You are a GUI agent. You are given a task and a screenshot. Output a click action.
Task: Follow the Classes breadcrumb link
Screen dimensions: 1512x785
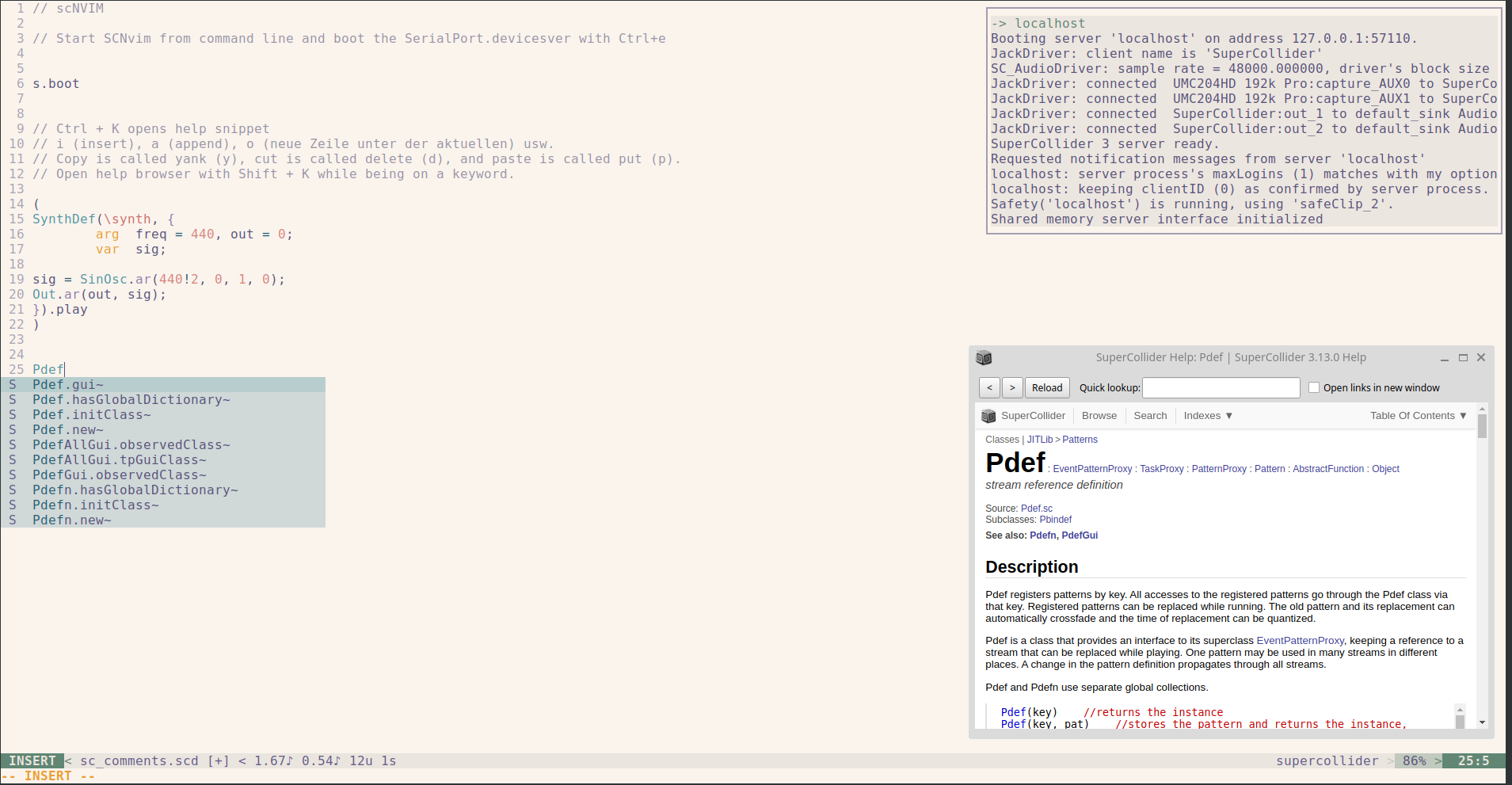pyautogui.click(x=1002, y=440)
